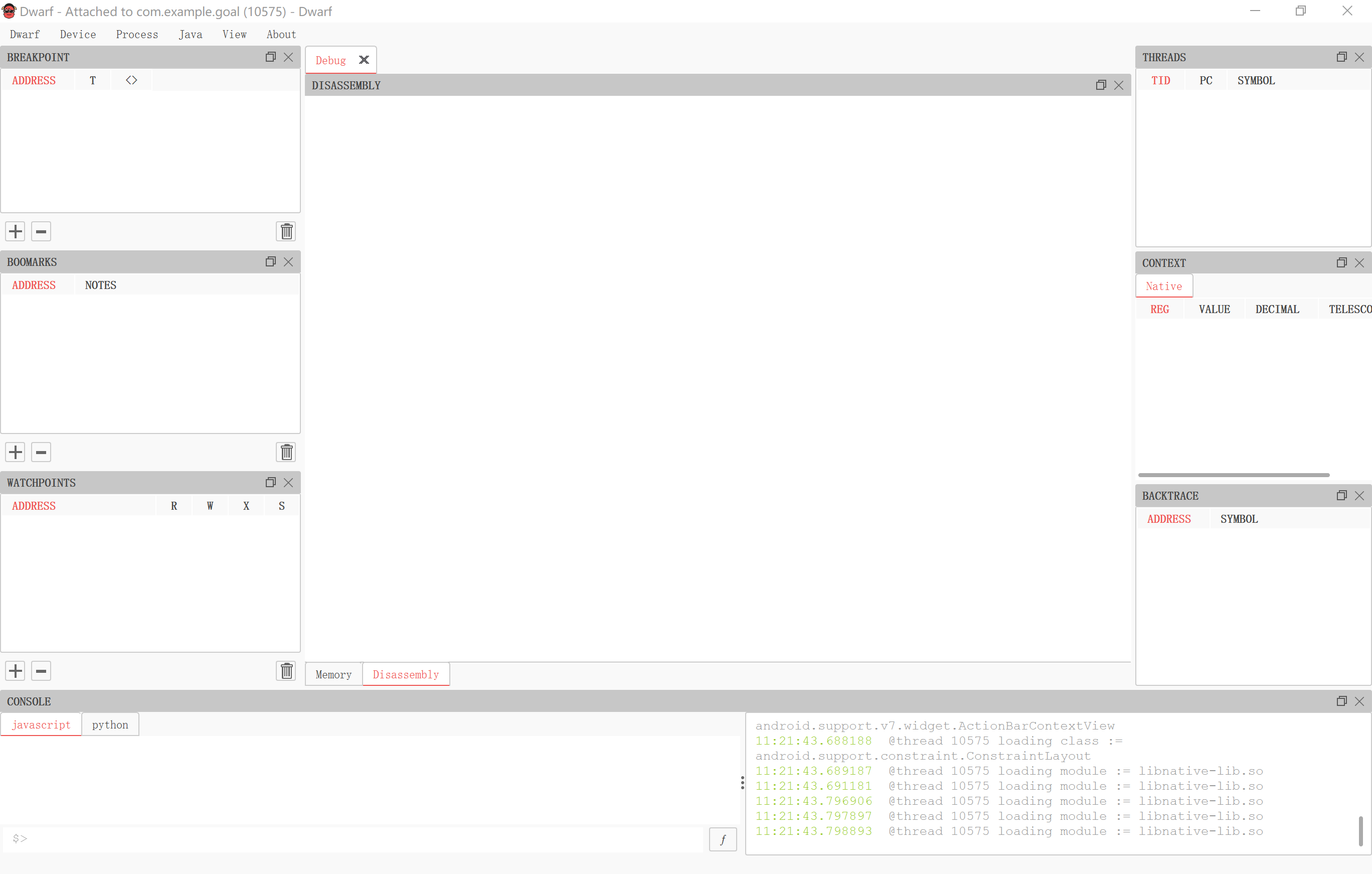Switch to the Memory tab

coord(333,674)
